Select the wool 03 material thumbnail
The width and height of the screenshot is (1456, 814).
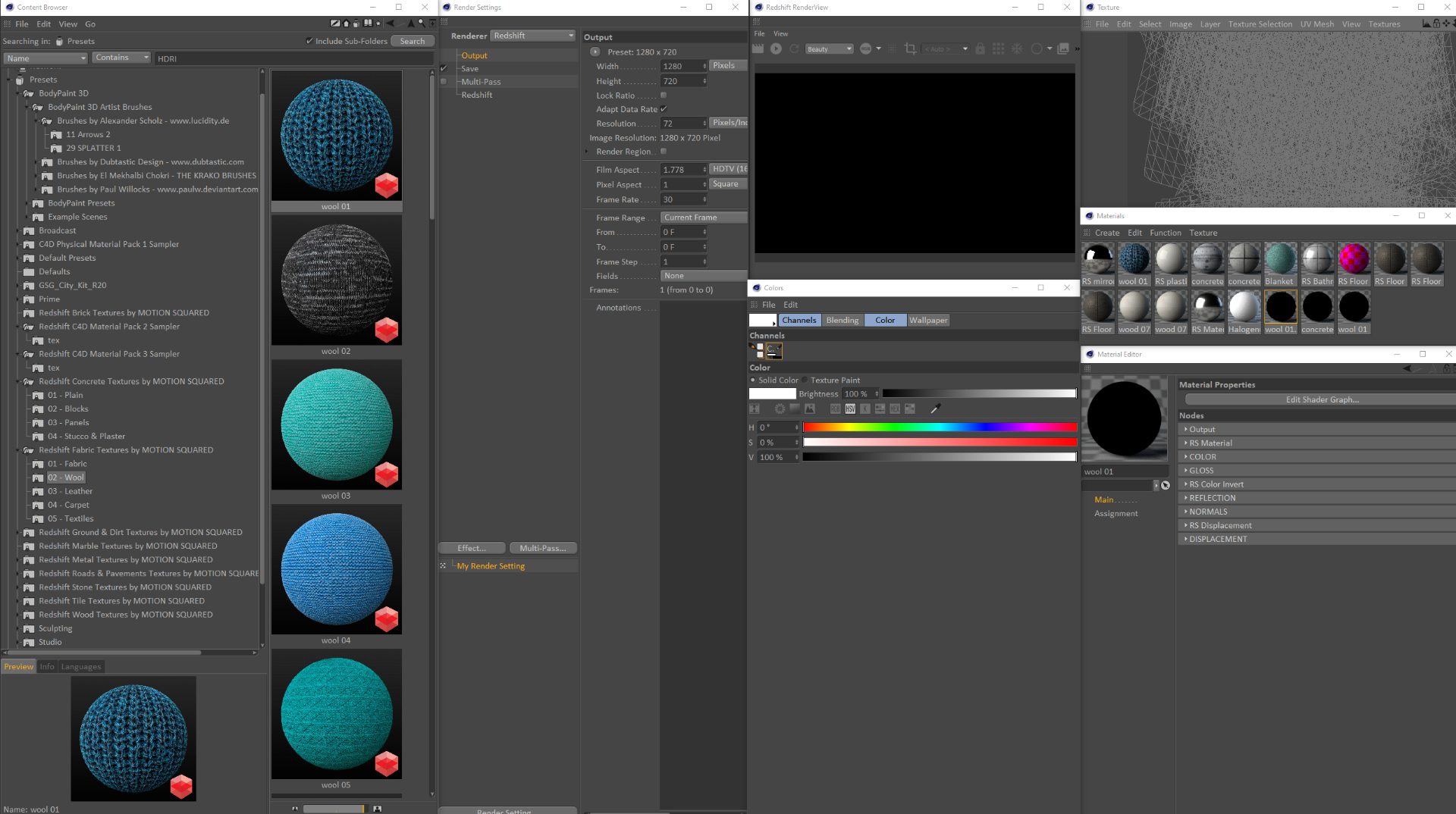click(x=336, y=425)
